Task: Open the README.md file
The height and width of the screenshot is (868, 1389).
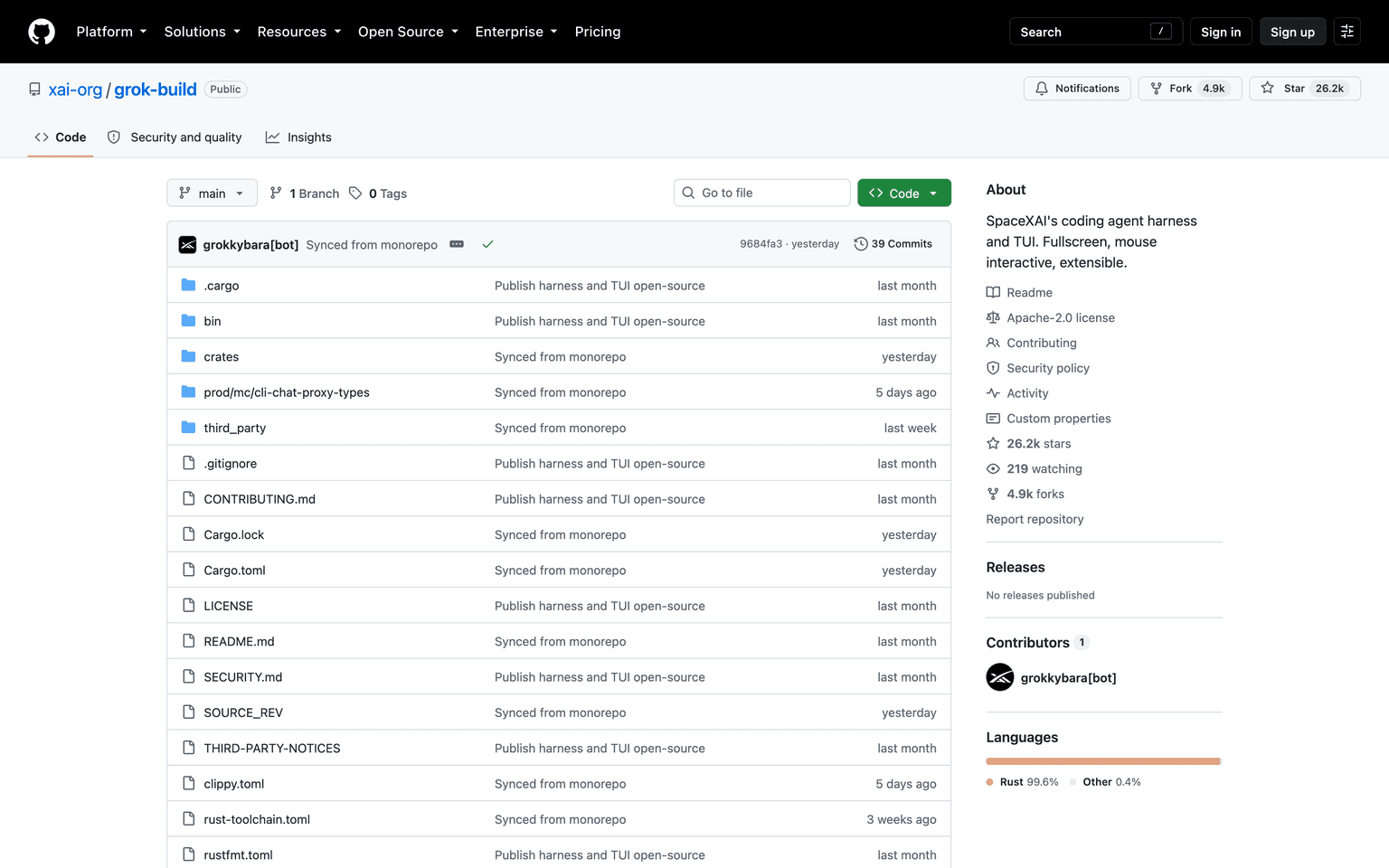Action: 239,642
